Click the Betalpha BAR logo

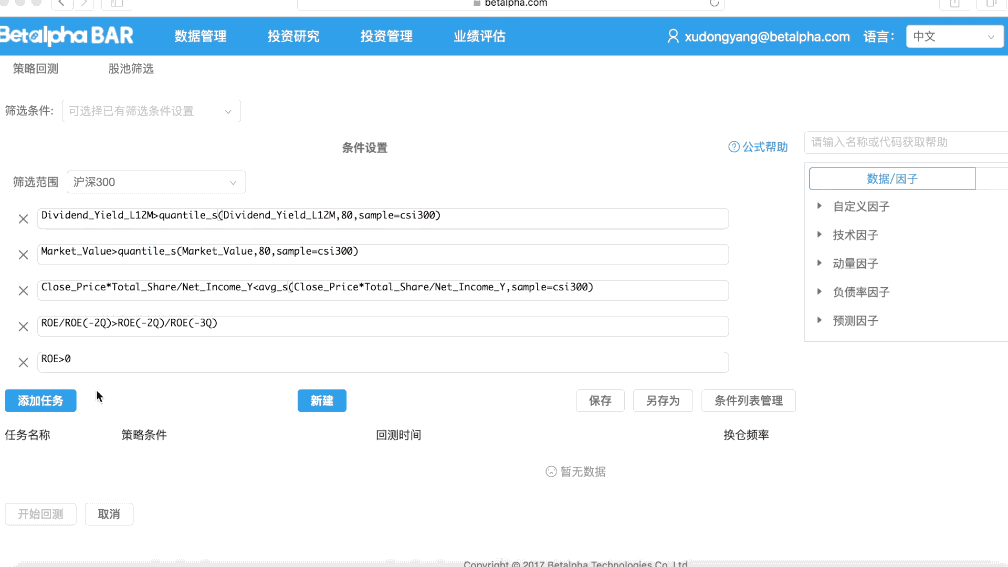[x=67, y=35]
